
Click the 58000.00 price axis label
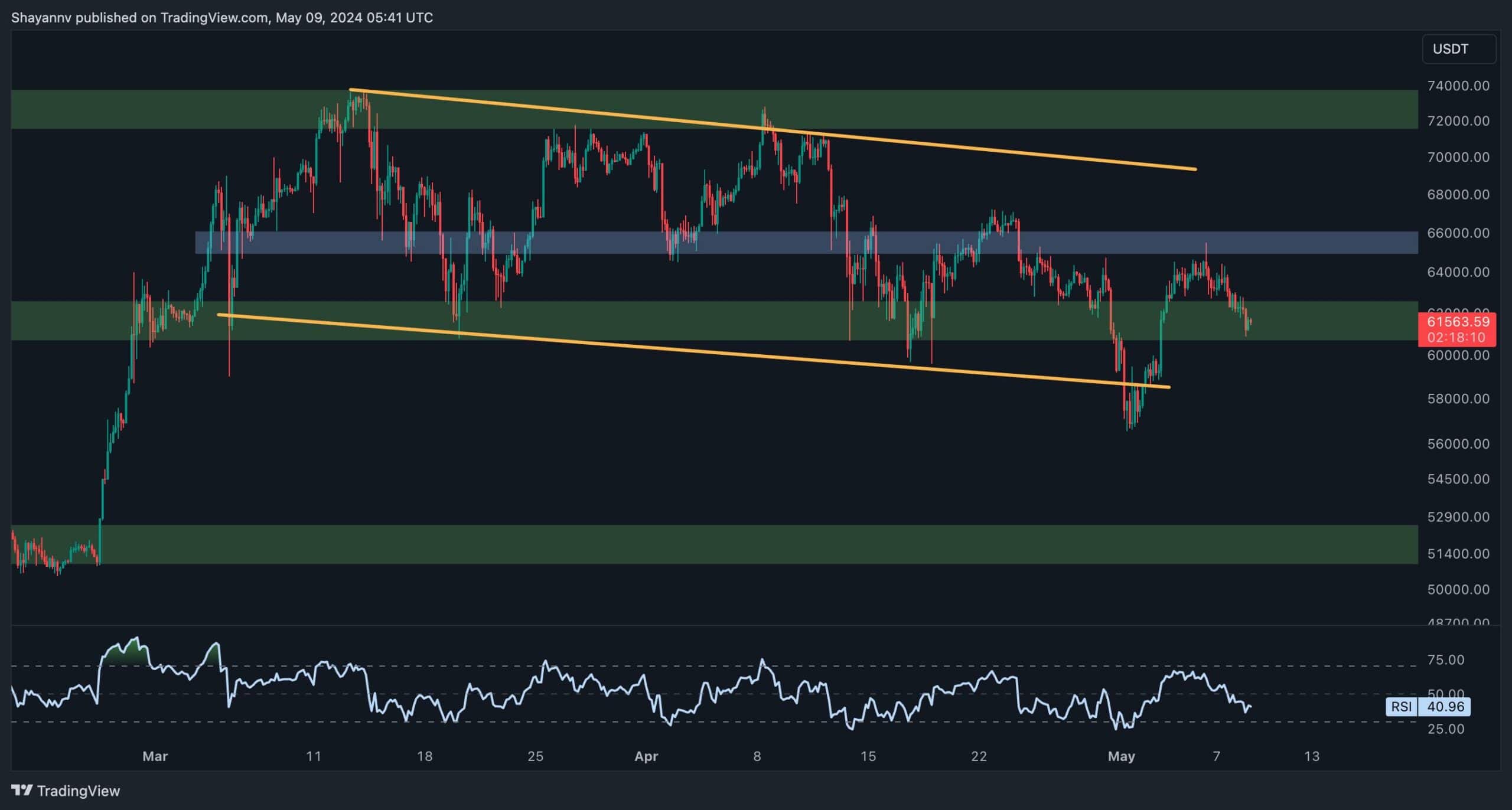pyautogui.click(x=1458, y=399)
